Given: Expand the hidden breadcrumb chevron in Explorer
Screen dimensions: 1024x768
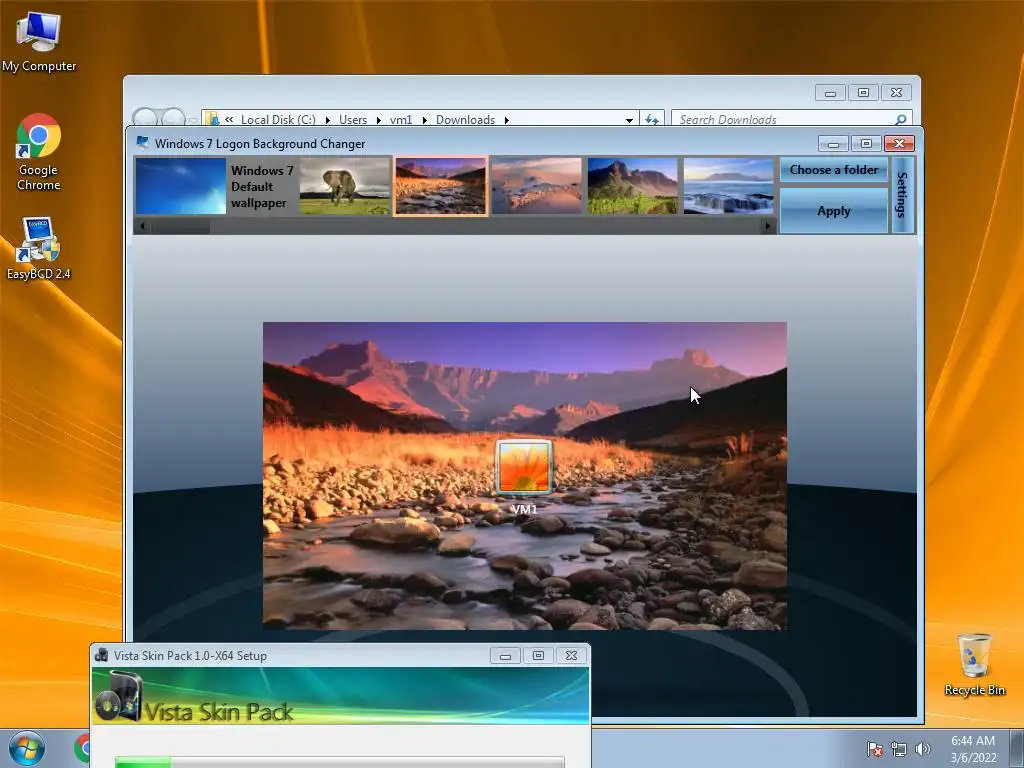Looking at the screenshot, I should click(229, 120).
